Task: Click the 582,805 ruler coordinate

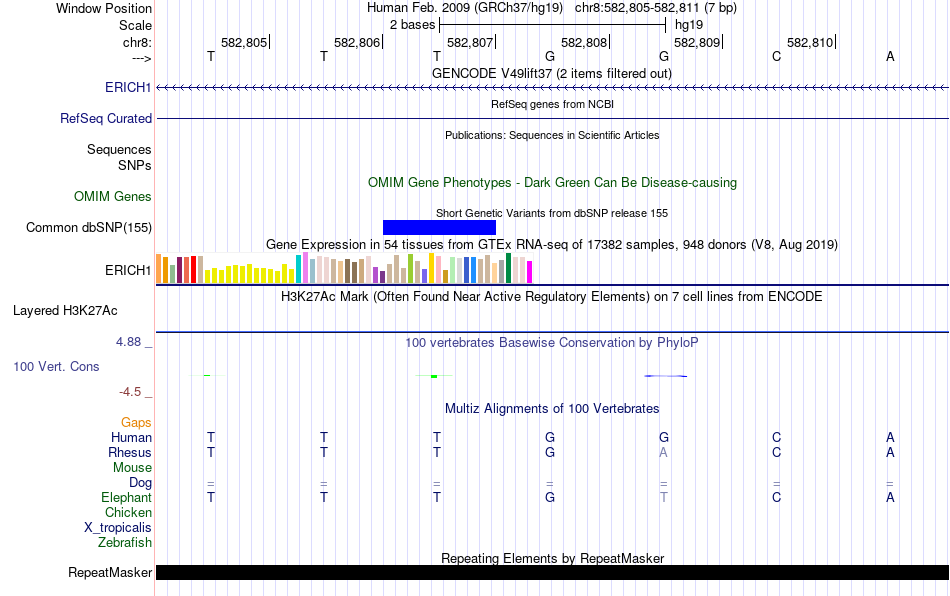Action: point(244,42)
